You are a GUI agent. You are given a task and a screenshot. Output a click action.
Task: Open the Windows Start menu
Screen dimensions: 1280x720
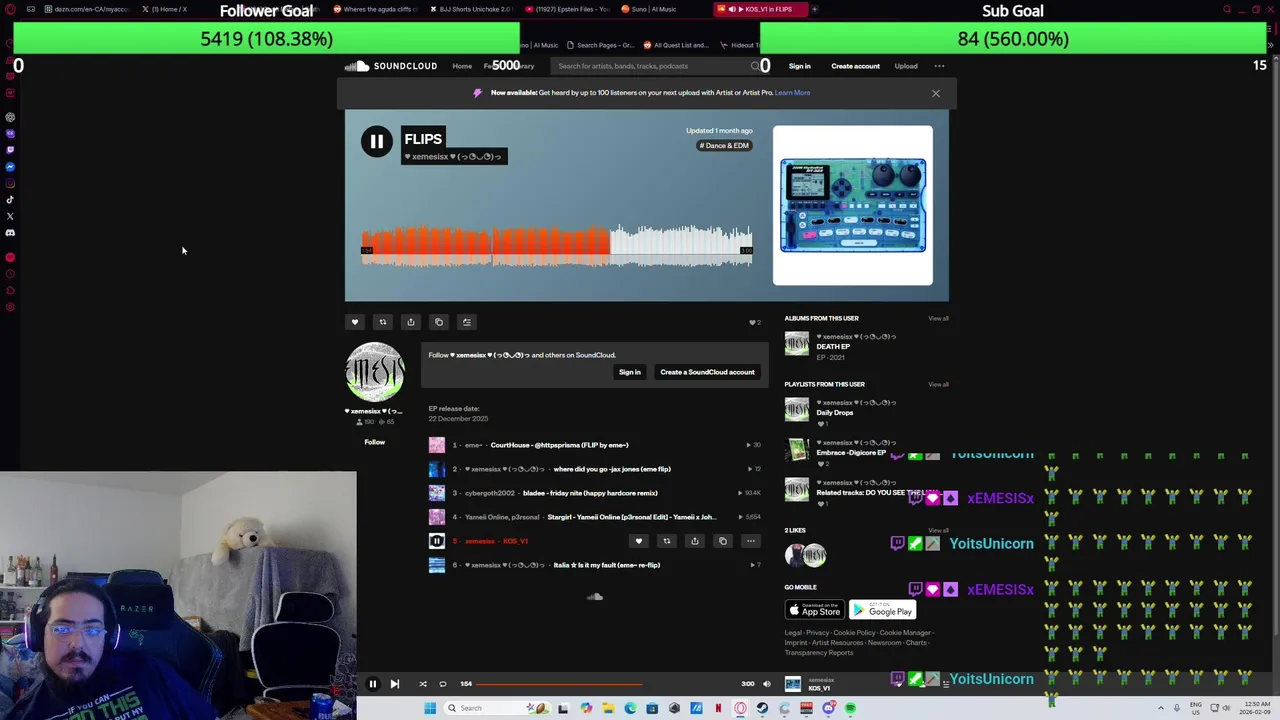pyautogui.click(x=430, y=708)
